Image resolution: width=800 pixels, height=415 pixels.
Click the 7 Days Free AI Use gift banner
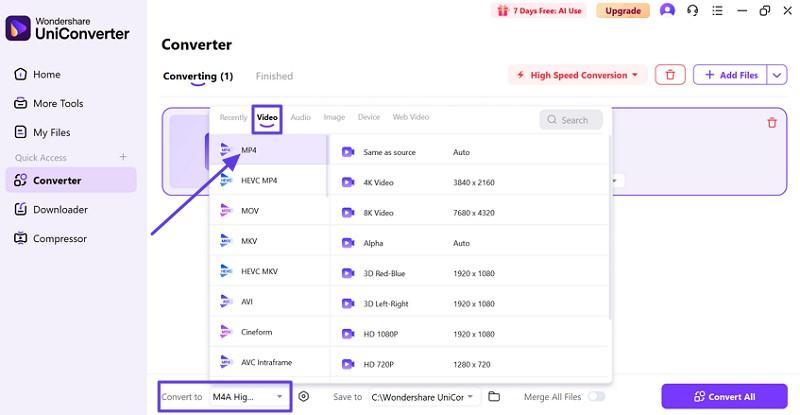pos(540,11)
